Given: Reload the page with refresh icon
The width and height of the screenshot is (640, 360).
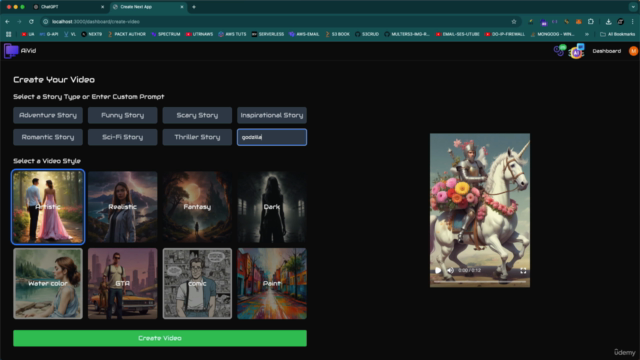Looking at the screenshot, I should coord(31,22).
